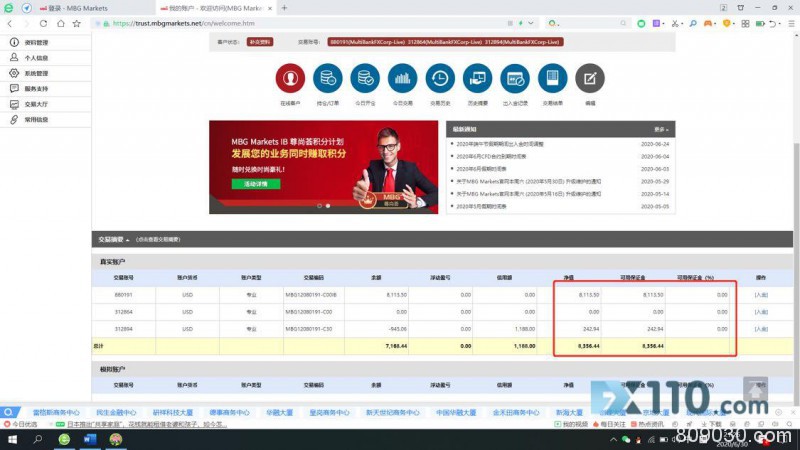Click the green 活动详情 banner button
This screenshot has width=800, height=450.
[x=256, y=184]
